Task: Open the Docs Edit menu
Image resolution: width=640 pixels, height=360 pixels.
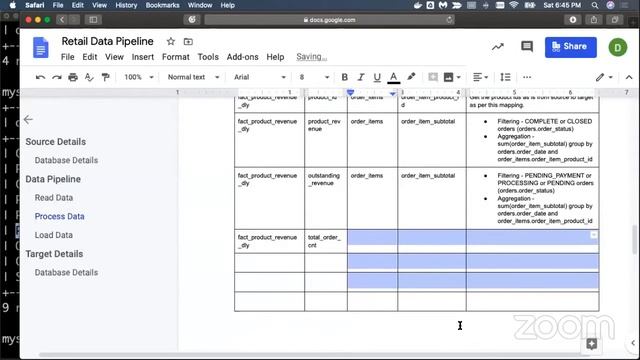Action: [x=90, y=57]
